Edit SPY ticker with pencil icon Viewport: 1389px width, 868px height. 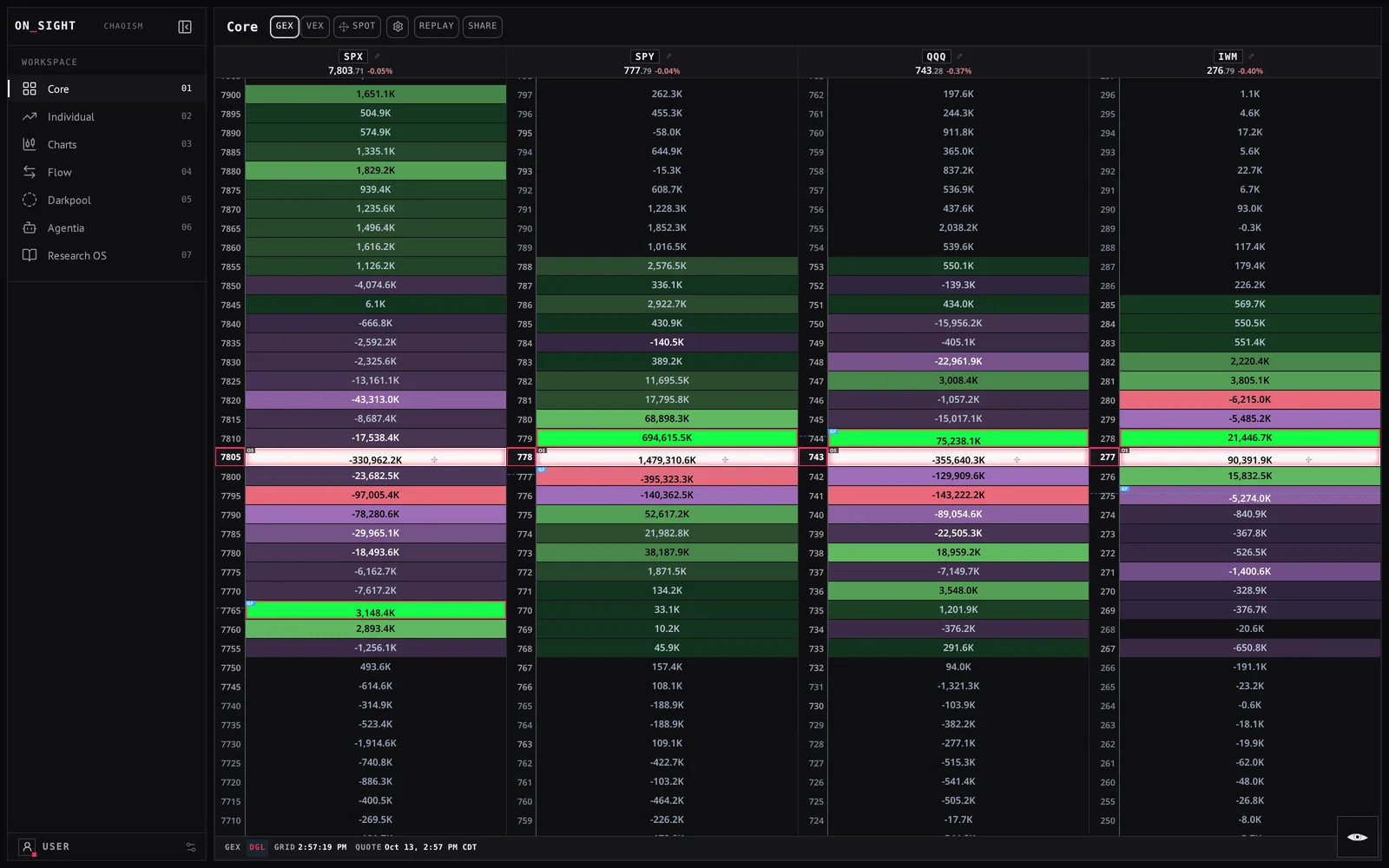tap(669, 56)
